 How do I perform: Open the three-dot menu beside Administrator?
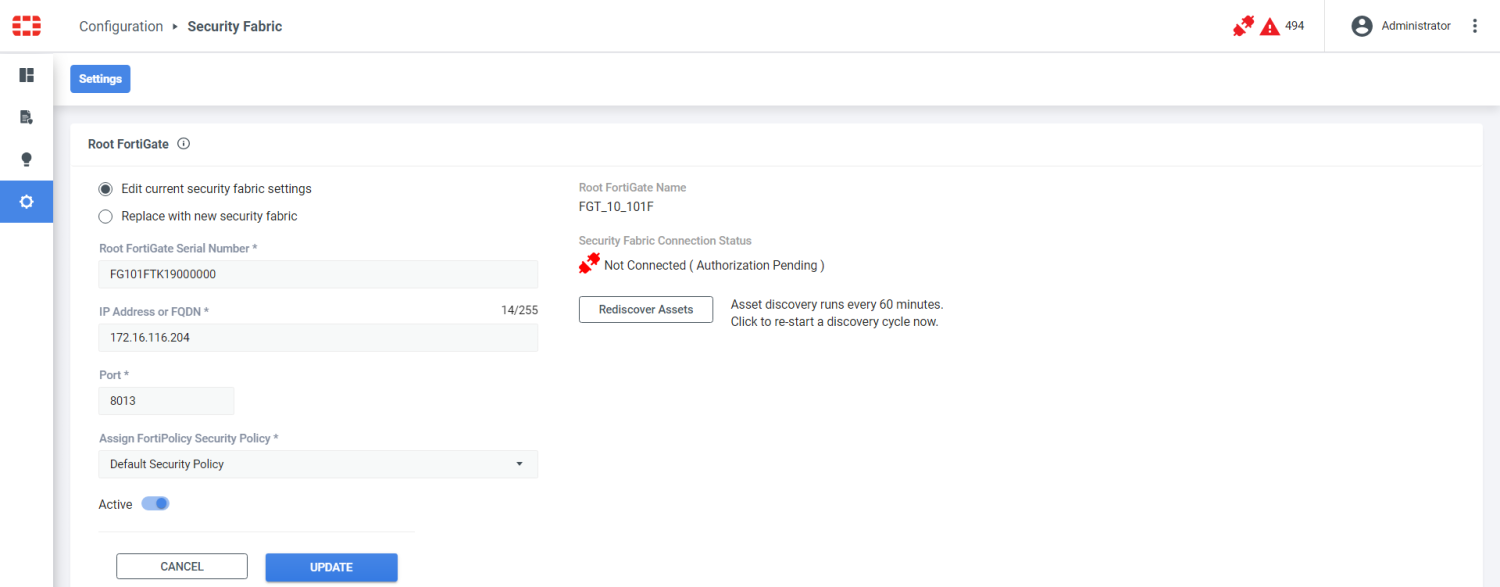coord(1475,25)
